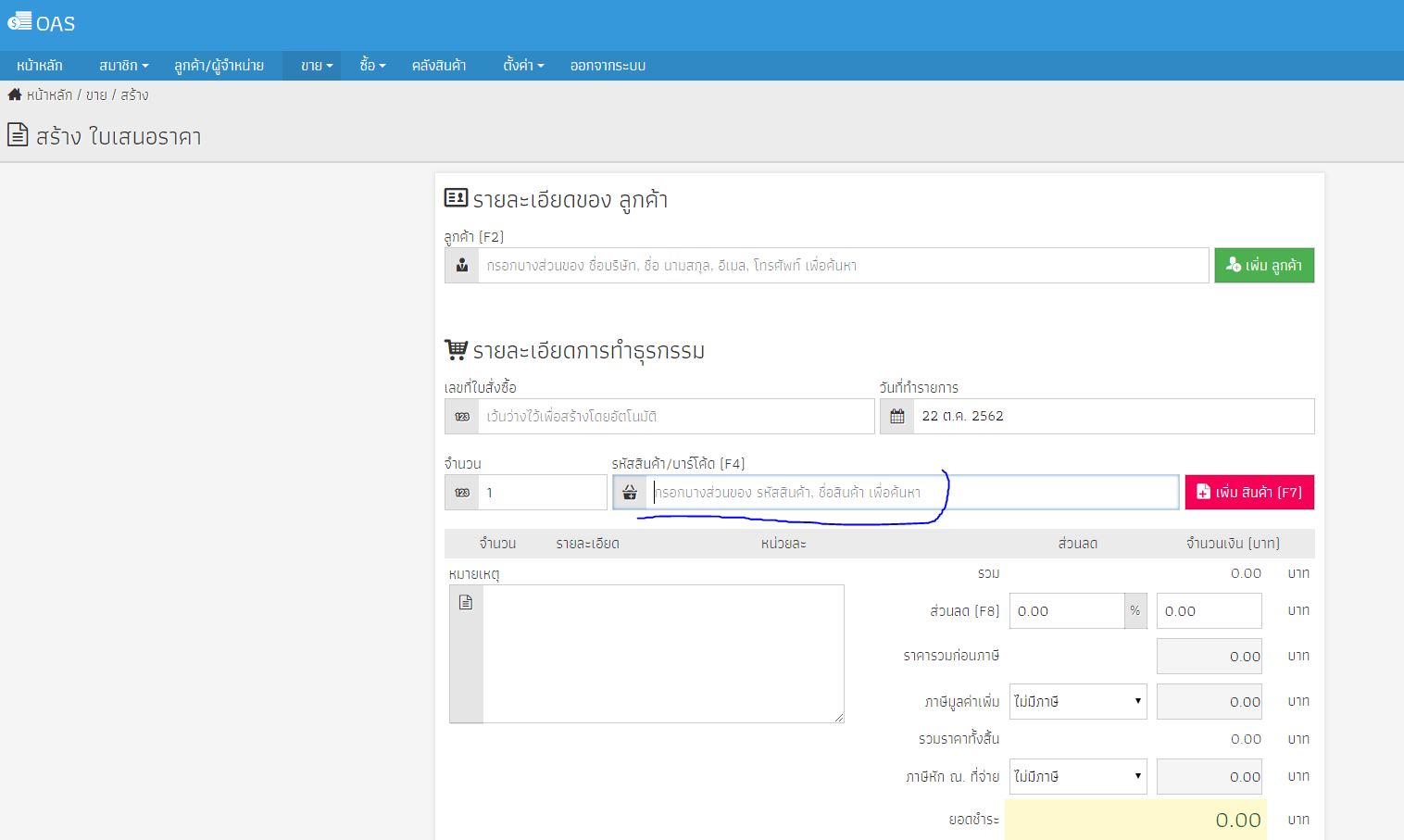Click the number icon beside จำนวน field
1404x840 pixels.
(x=462, y=493)
